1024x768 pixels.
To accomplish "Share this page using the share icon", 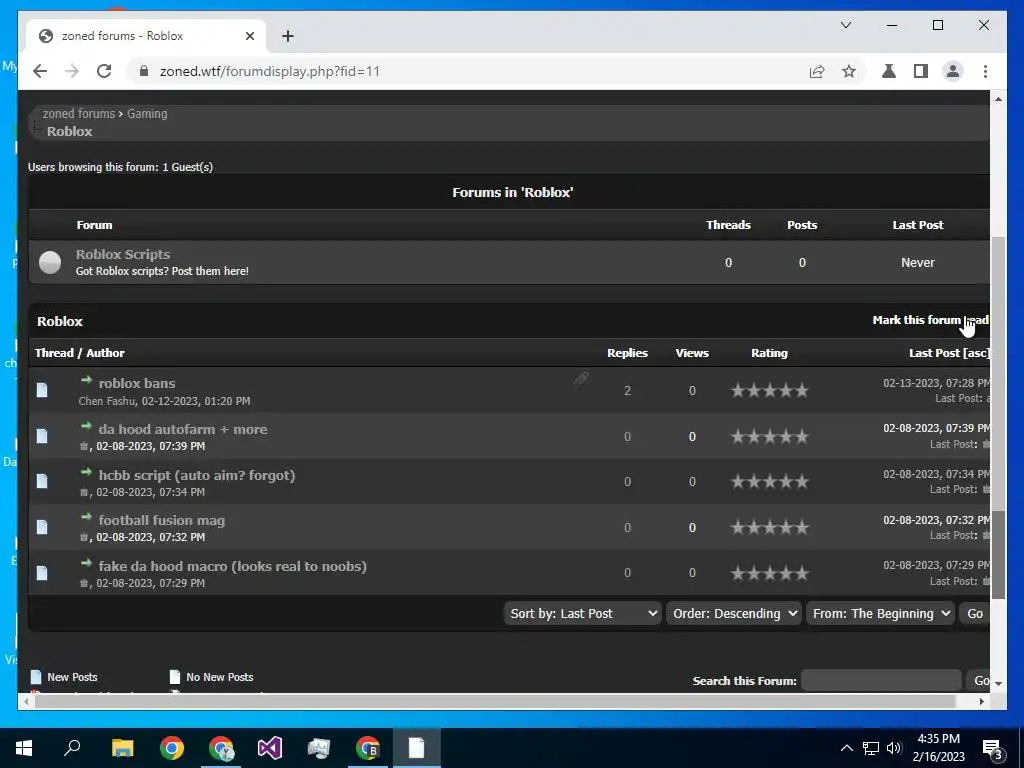I will 816,72.
